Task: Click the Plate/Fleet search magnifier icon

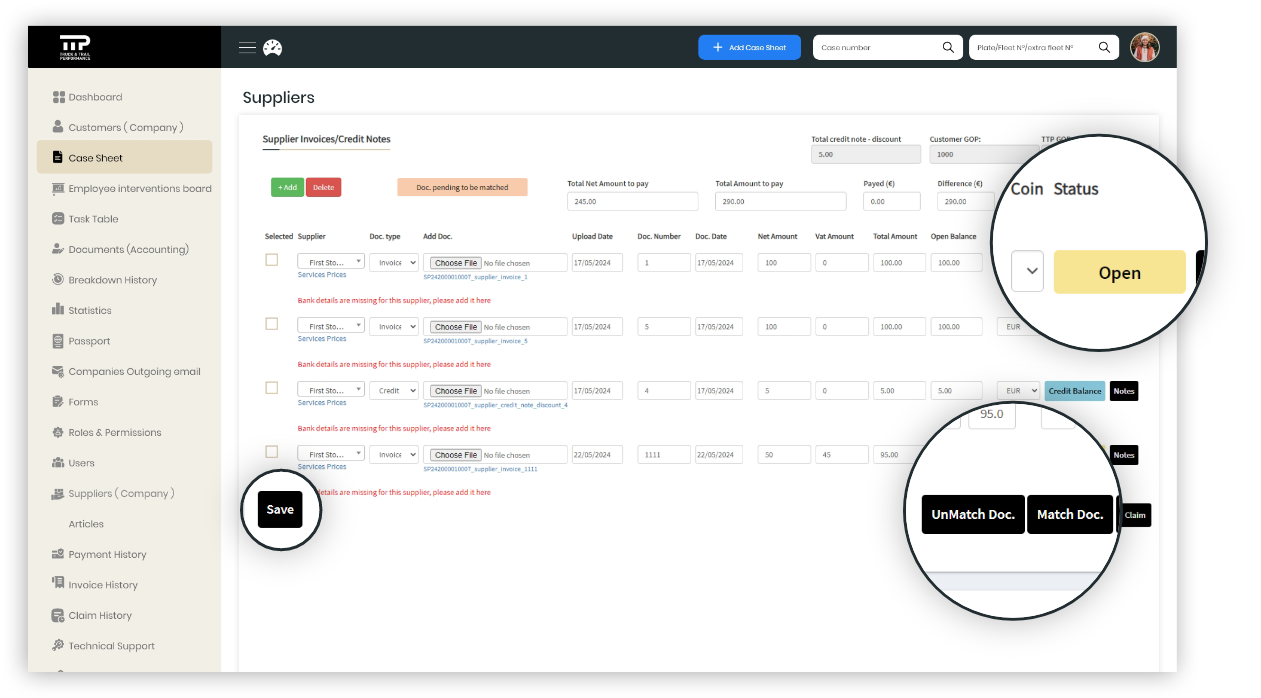Action: pyautogui.click(x=1104, y=47)
